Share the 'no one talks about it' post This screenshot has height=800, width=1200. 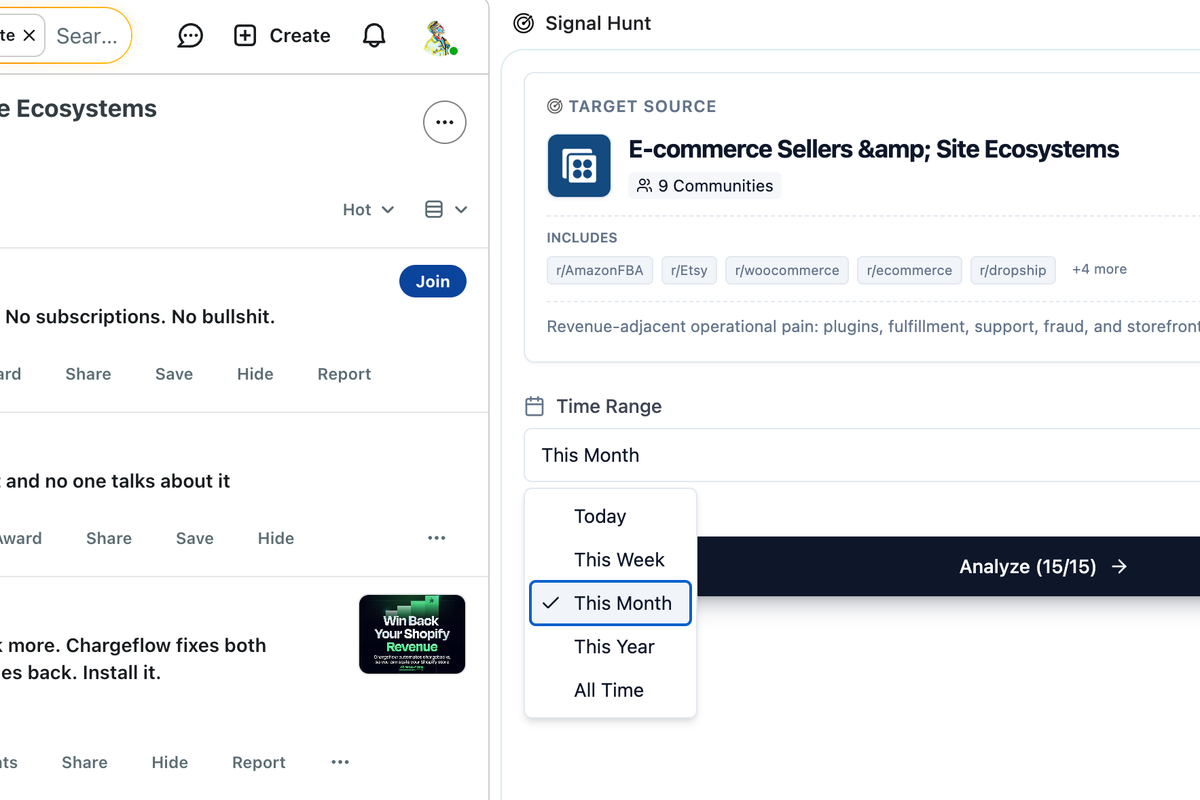pyautogui.click(x=109, y=538)
